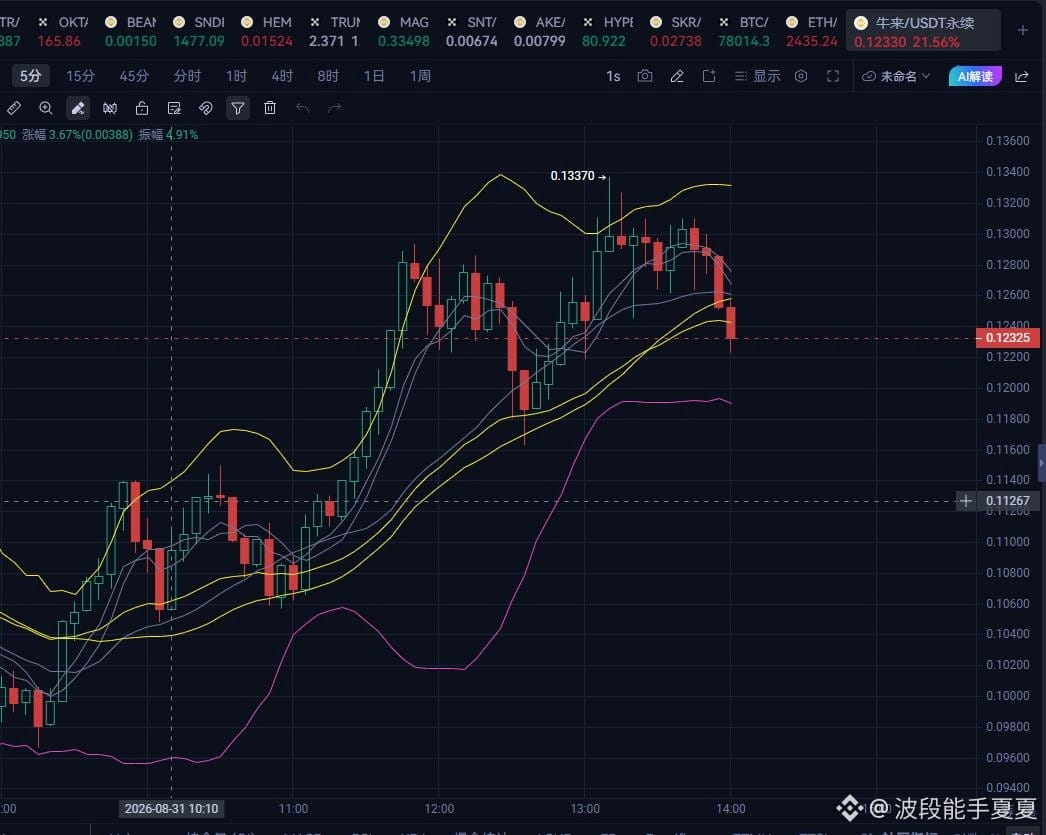
Task: Click the magnet link tool icon
Action: [206, 108]
